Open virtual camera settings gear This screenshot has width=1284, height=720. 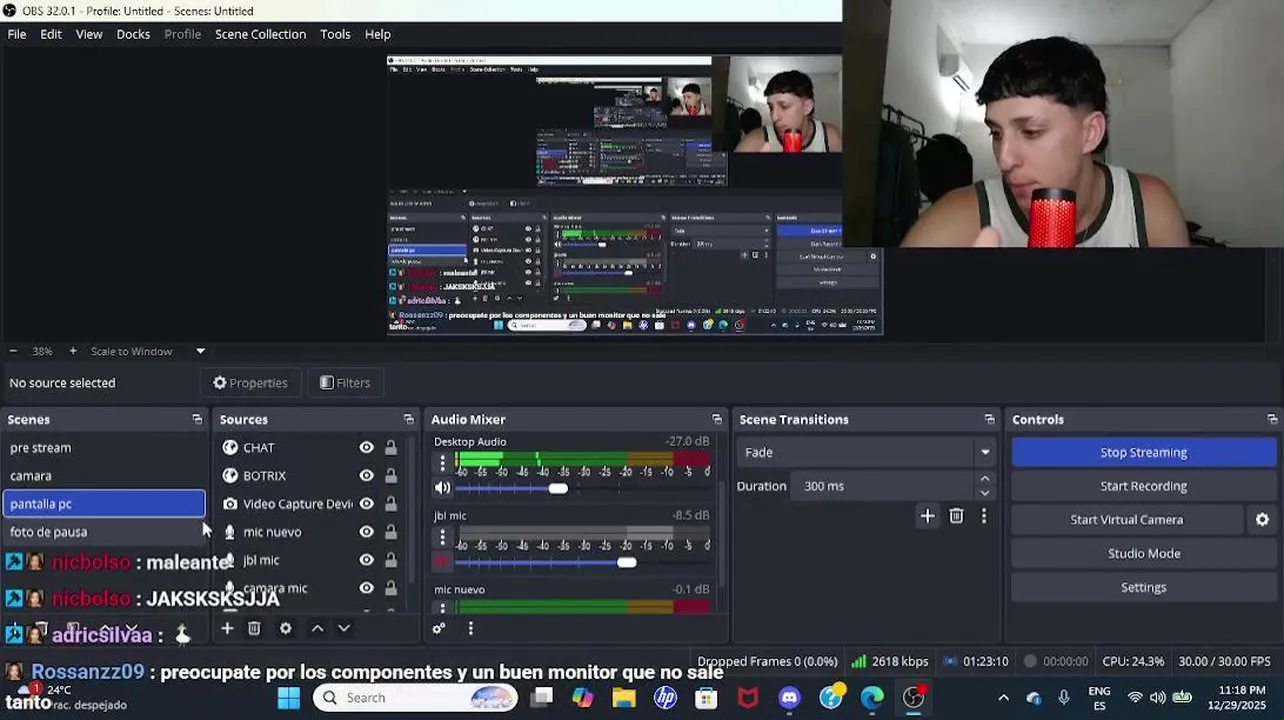[x=1262, y=519]
